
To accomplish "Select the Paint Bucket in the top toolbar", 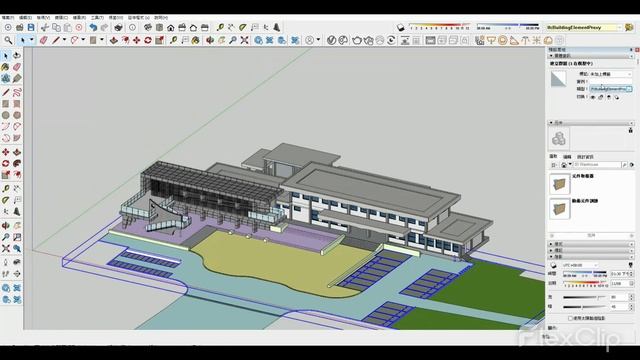I will 196,40.
